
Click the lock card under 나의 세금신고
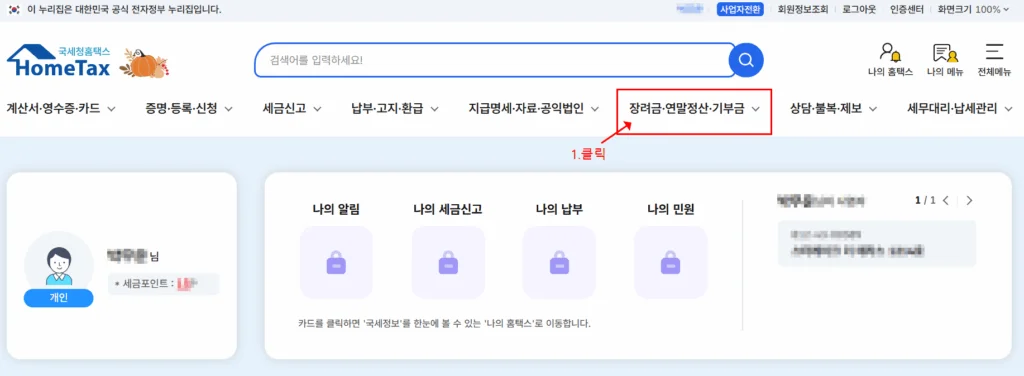click(448, 262)
